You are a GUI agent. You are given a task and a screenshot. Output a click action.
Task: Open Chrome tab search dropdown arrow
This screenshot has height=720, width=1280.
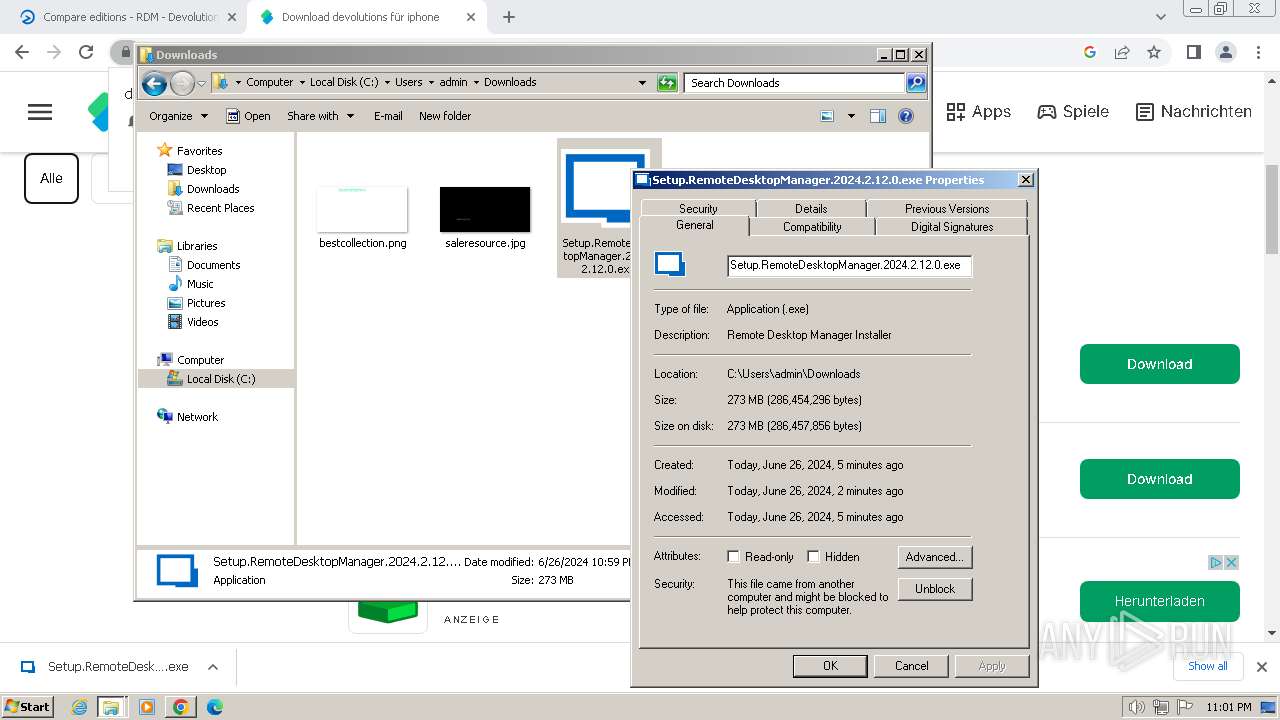[1161, 17]
